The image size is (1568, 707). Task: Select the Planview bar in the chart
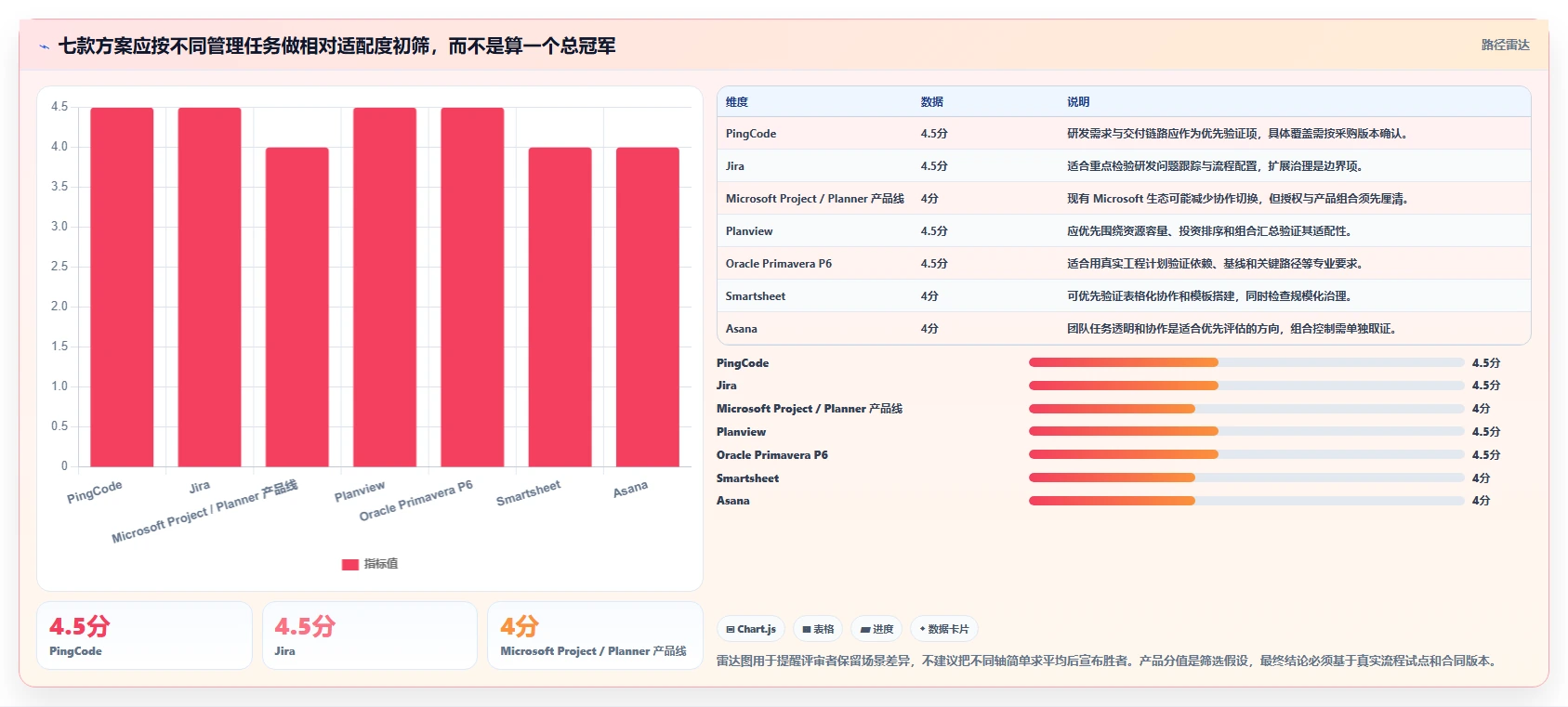(x=385, y=287)
